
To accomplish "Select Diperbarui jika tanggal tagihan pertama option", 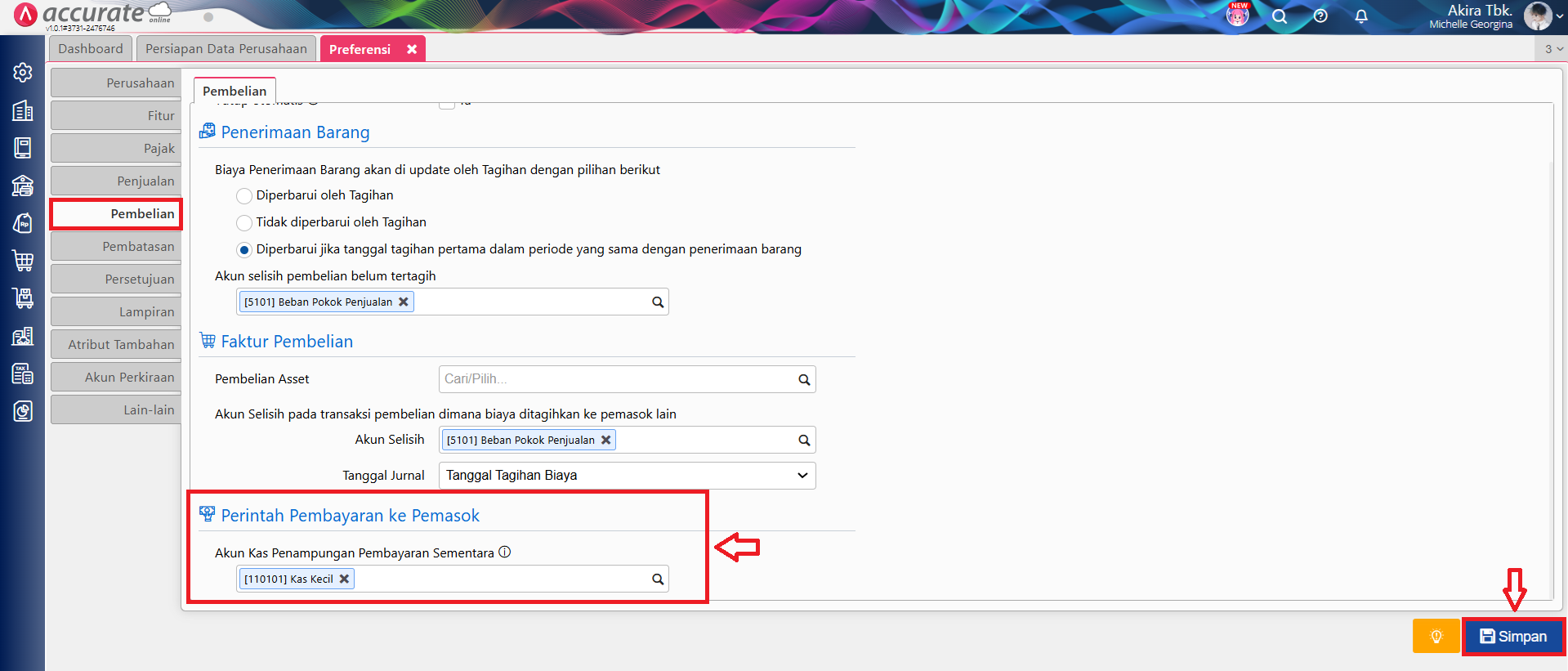I will click(243, 250).
